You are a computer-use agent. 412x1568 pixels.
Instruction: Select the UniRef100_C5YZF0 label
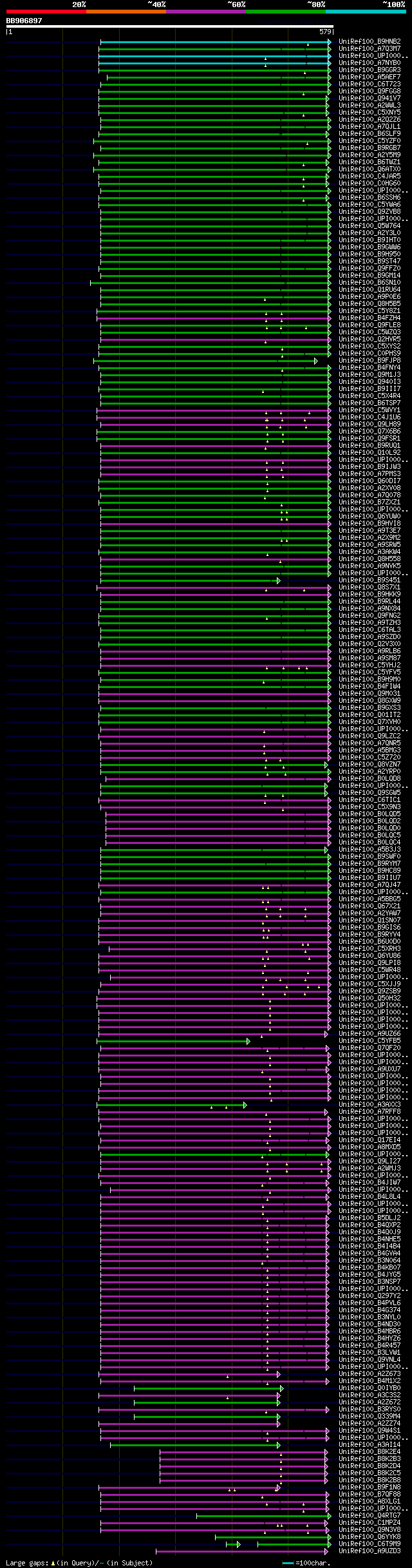(x=370, y=141)
